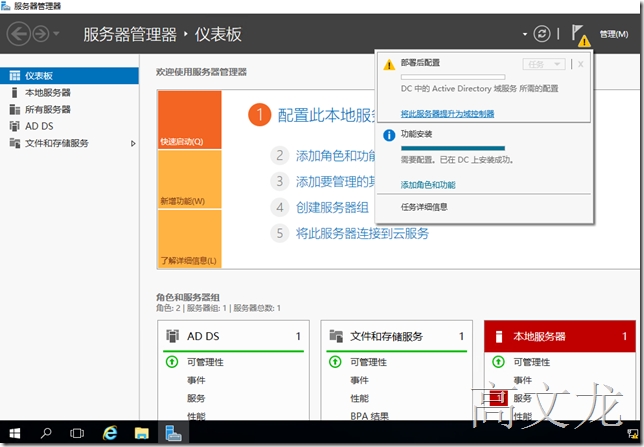Open File Explorer from taskbar

pos(142,433)
